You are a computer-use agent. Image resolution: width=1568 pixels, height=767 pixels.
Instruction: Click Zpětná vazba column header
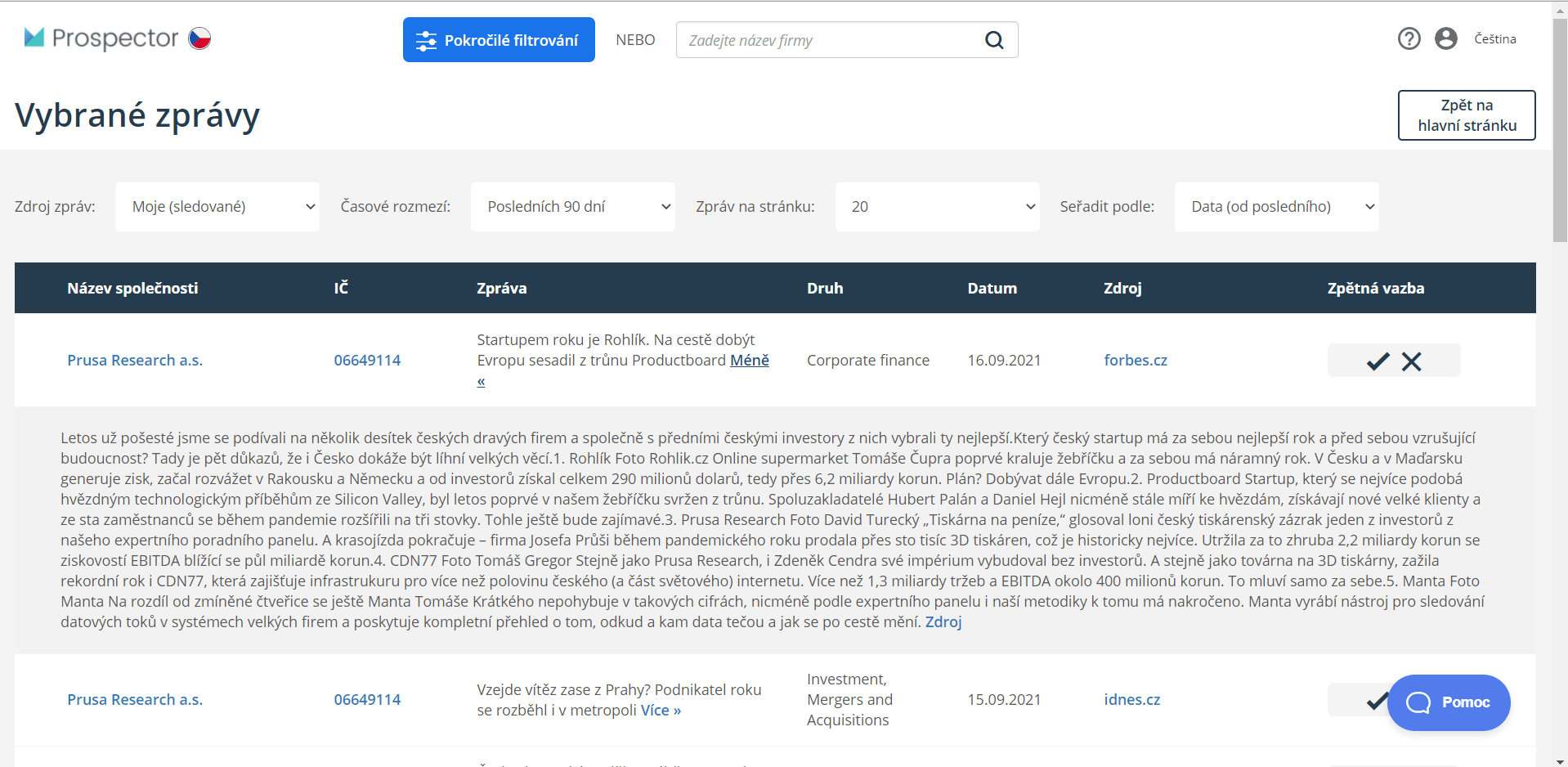tap(1376, 288)
